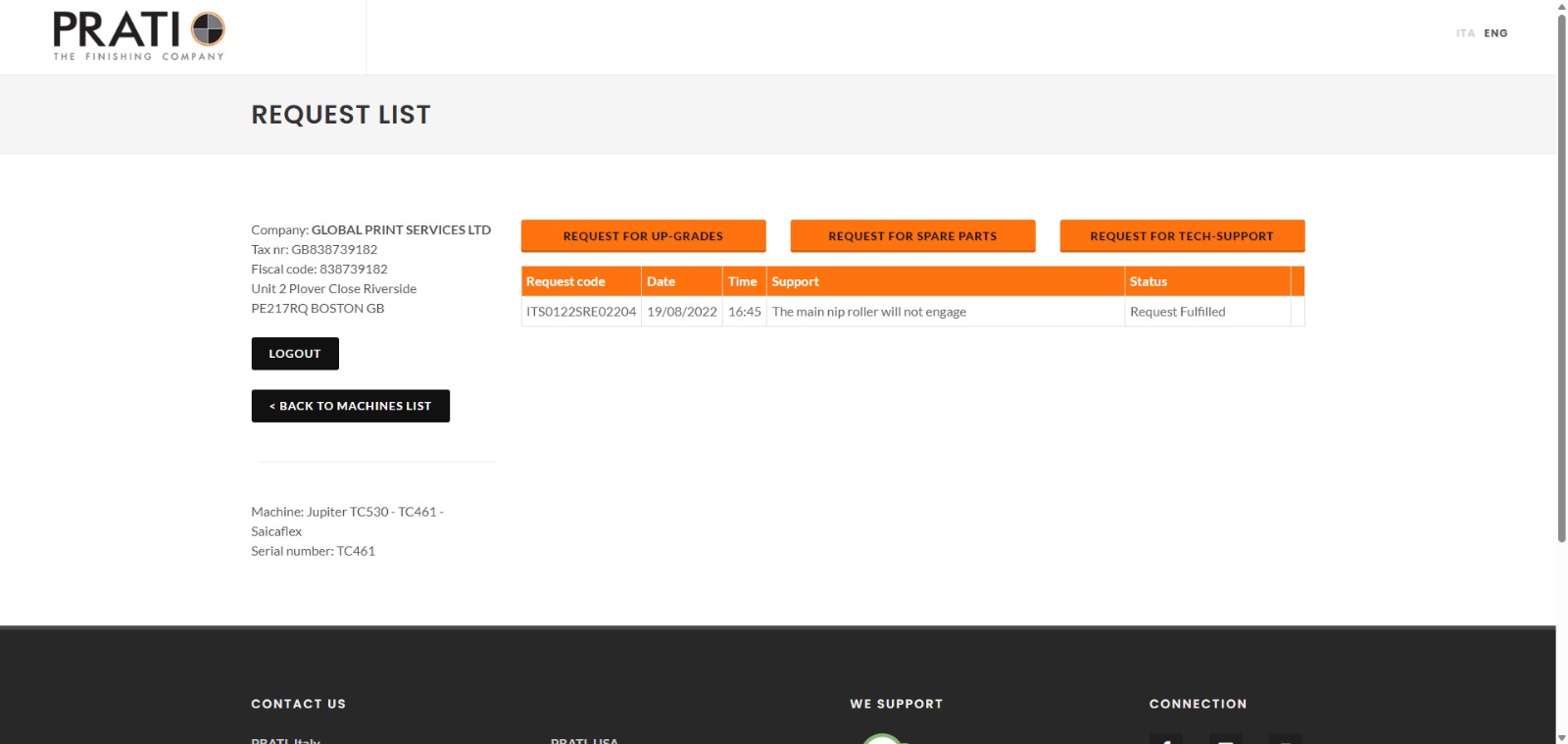
Task: Click the Request Fulfilled status cell
Action: 1177,312
